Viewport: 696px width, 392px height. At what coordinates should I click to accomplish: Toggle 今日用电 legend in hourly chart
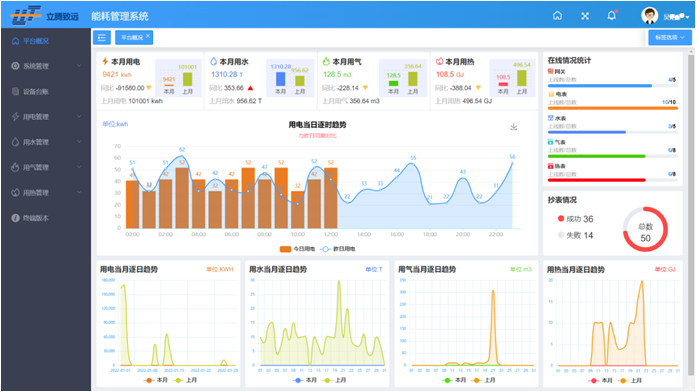(297, 249)
